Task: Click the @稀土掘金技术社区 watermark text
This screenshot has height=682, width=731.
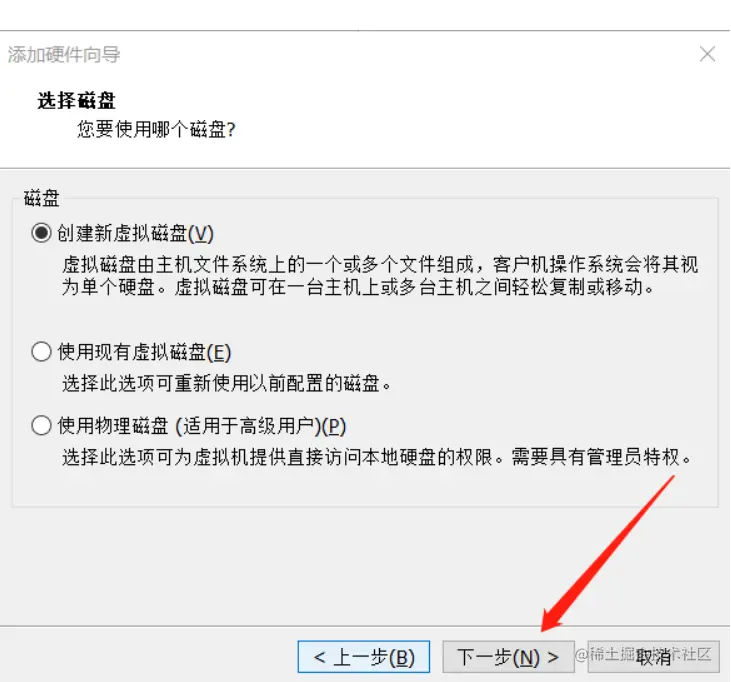Action: coord(643,654)
